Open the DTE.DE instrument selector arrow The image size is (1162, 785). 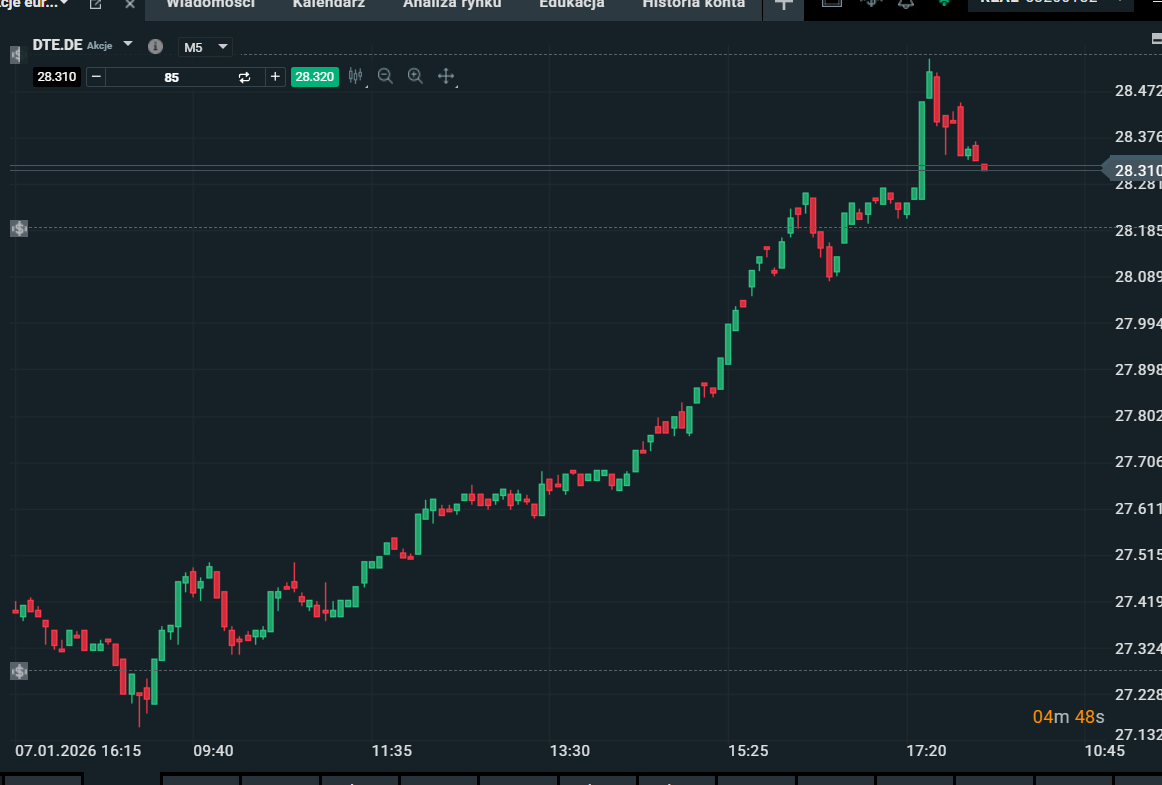click(x=127, y=45)
